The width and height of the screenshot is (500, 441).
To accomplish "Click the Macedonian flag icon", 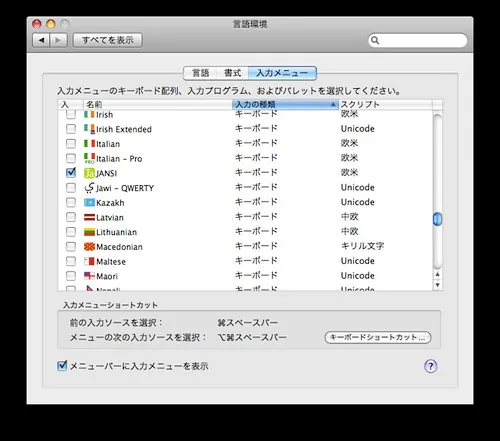I will (89, 247).
